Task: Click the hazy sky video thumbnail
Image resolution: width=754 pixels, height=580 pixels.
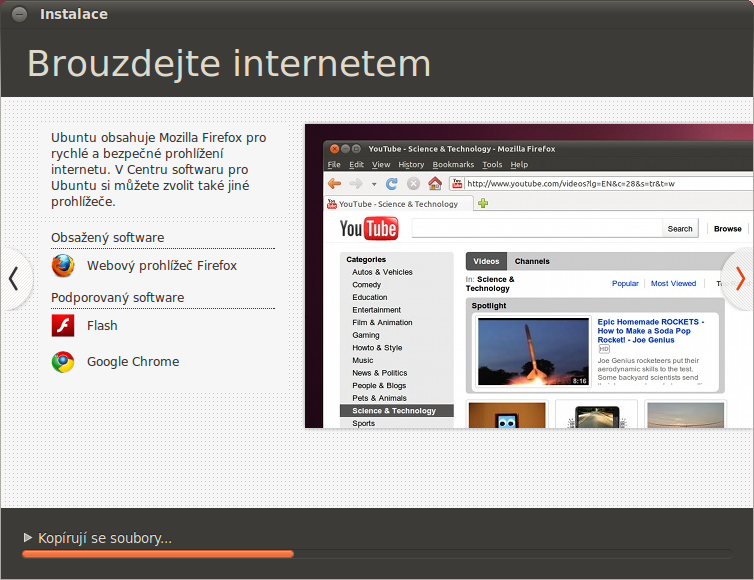Action: (685, 415)
